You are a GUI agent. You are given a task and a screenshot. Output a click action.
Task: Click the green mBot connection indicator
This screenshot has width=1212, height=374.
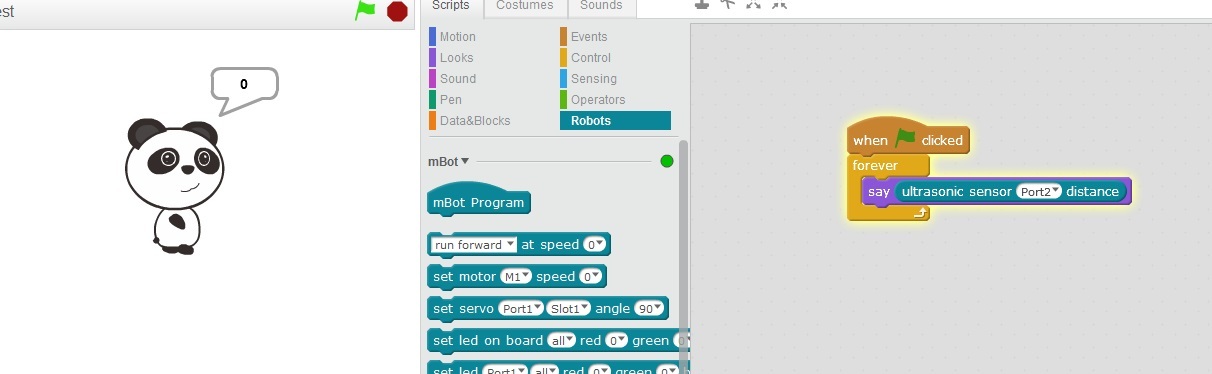667,161
